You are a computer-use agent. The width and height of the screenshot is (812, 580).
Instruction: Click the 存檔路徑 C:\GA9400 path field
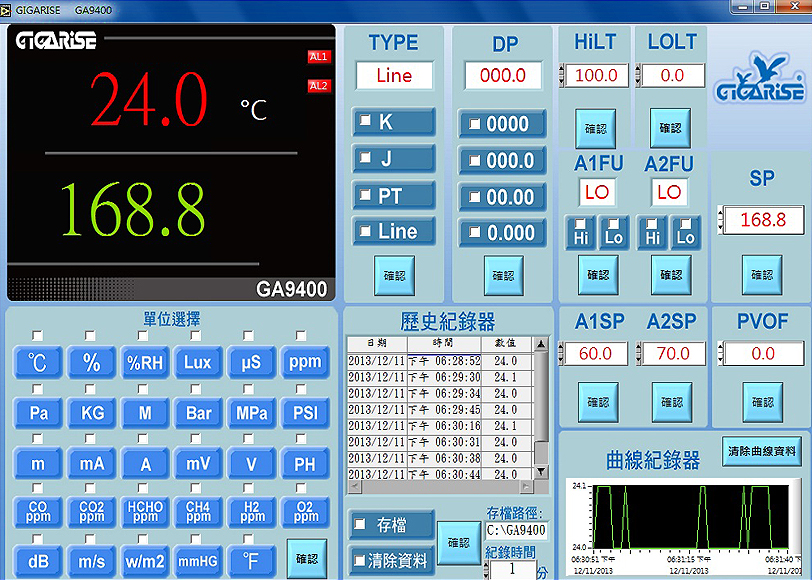[516, 530]
